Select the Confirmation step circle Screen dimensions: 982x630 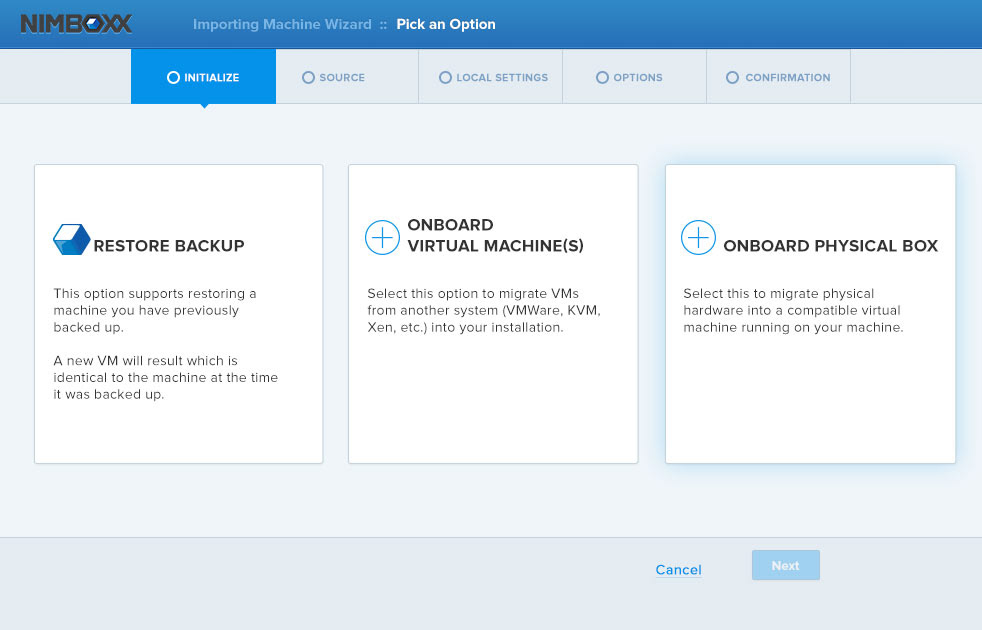pos(732,77)
